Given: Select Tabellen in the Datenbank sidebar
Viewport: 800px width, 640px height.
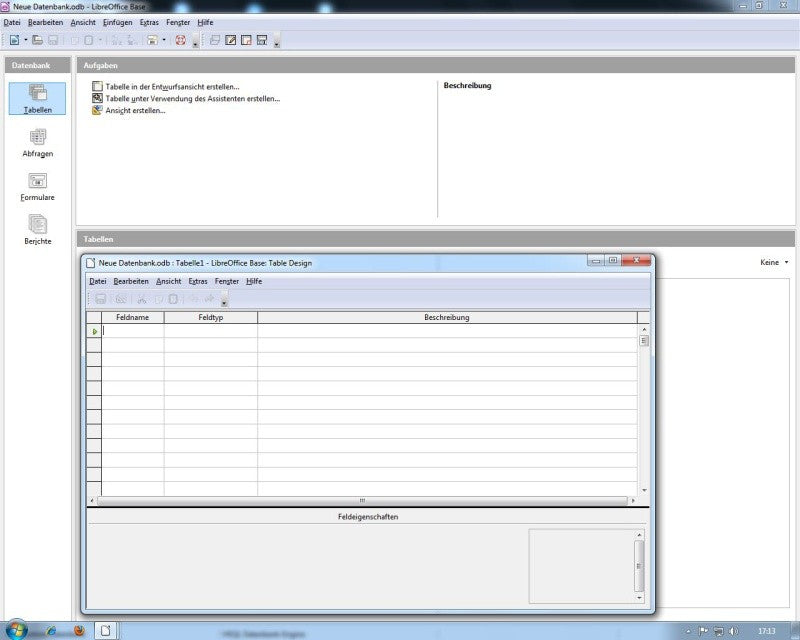Looking at the screenshot, I should click(37, 99).
